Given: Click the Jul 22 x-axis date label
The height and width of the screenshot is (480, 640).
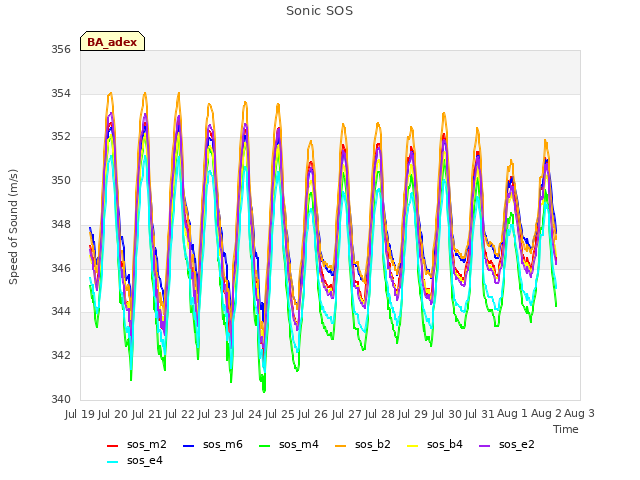Looking at the screenshot, I should tap(180, 414).
